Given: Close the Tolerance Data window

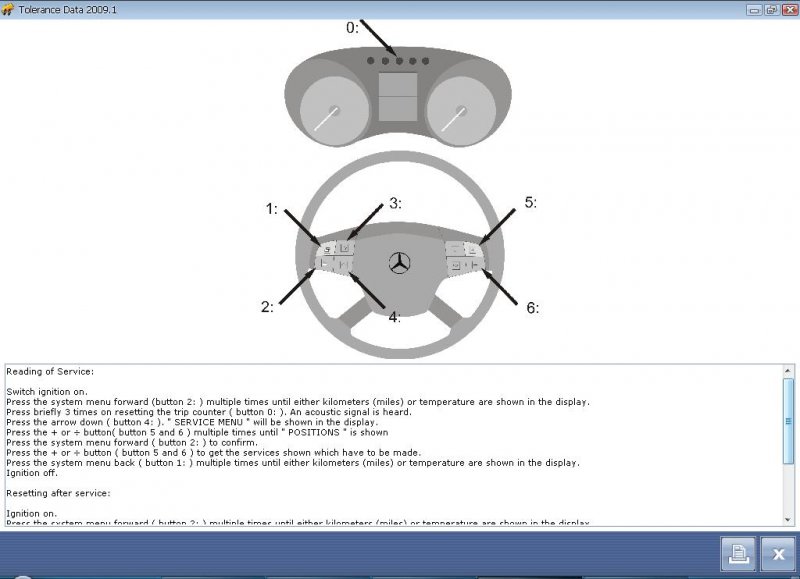Looking at the screenshot, I should (789, 10).
